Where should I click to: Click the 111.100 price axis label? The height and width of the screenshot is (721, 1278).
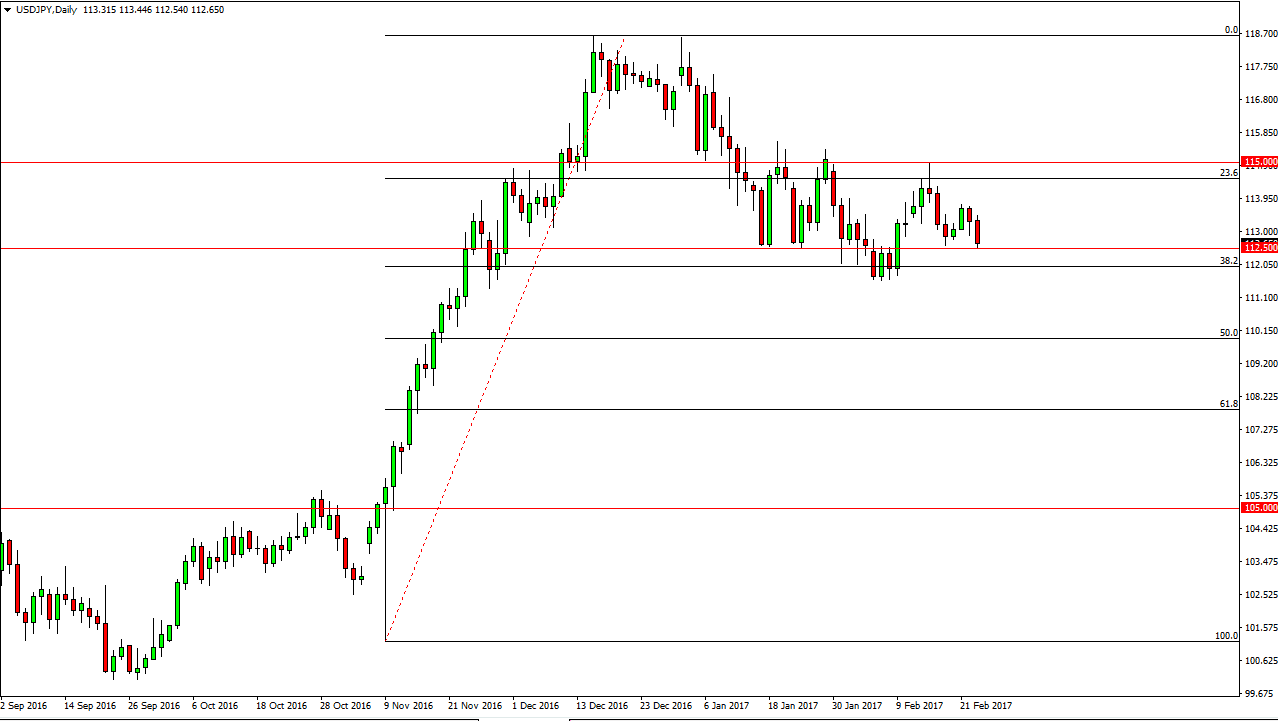pyautogui.click(x=1260, y=298)
